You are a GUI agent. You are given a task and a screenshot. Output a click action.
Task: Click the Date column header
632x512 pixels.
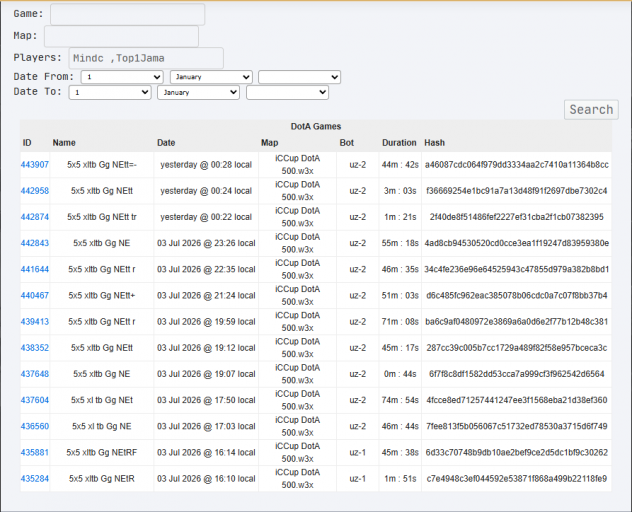tap(166, 143)
